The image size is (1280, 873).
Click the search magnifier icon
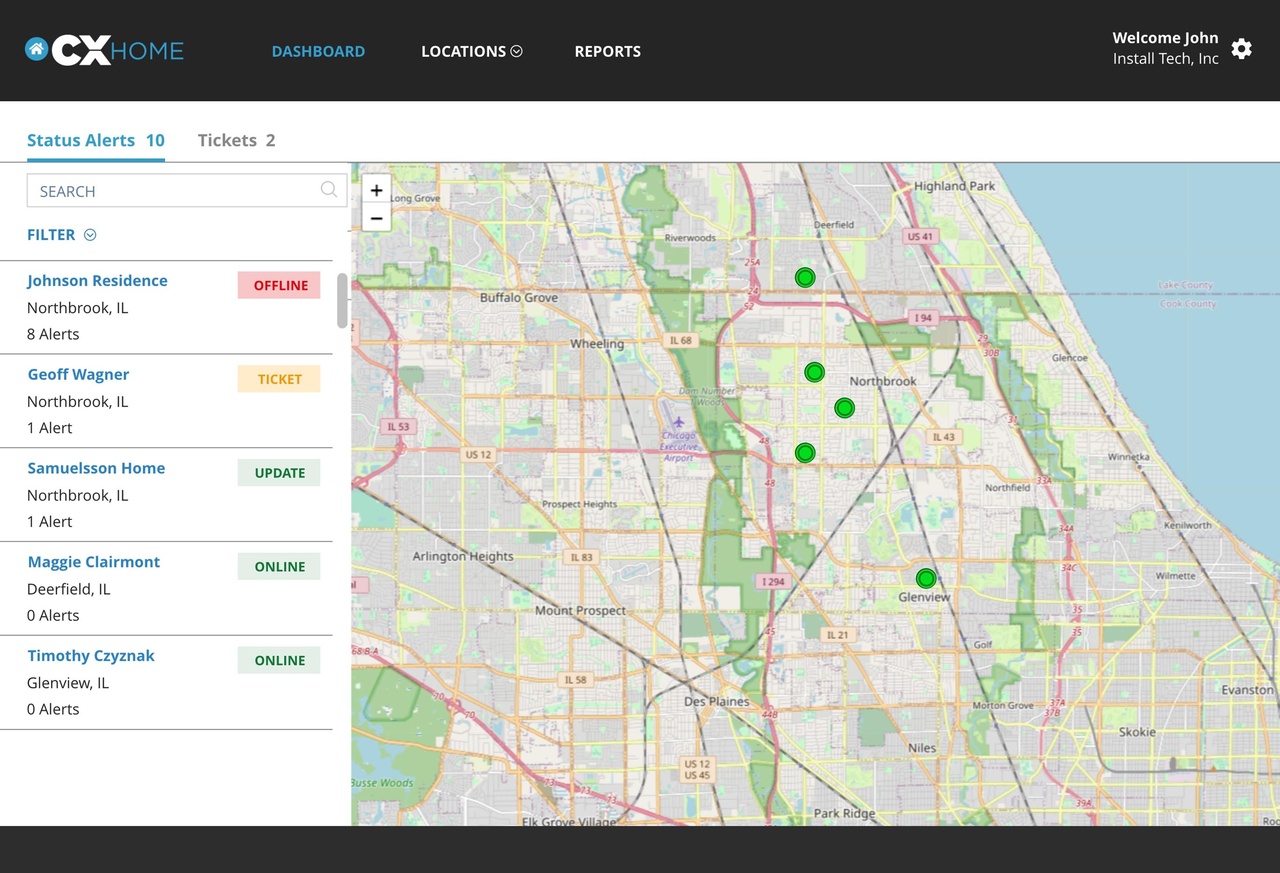click(x=328, y=190)
